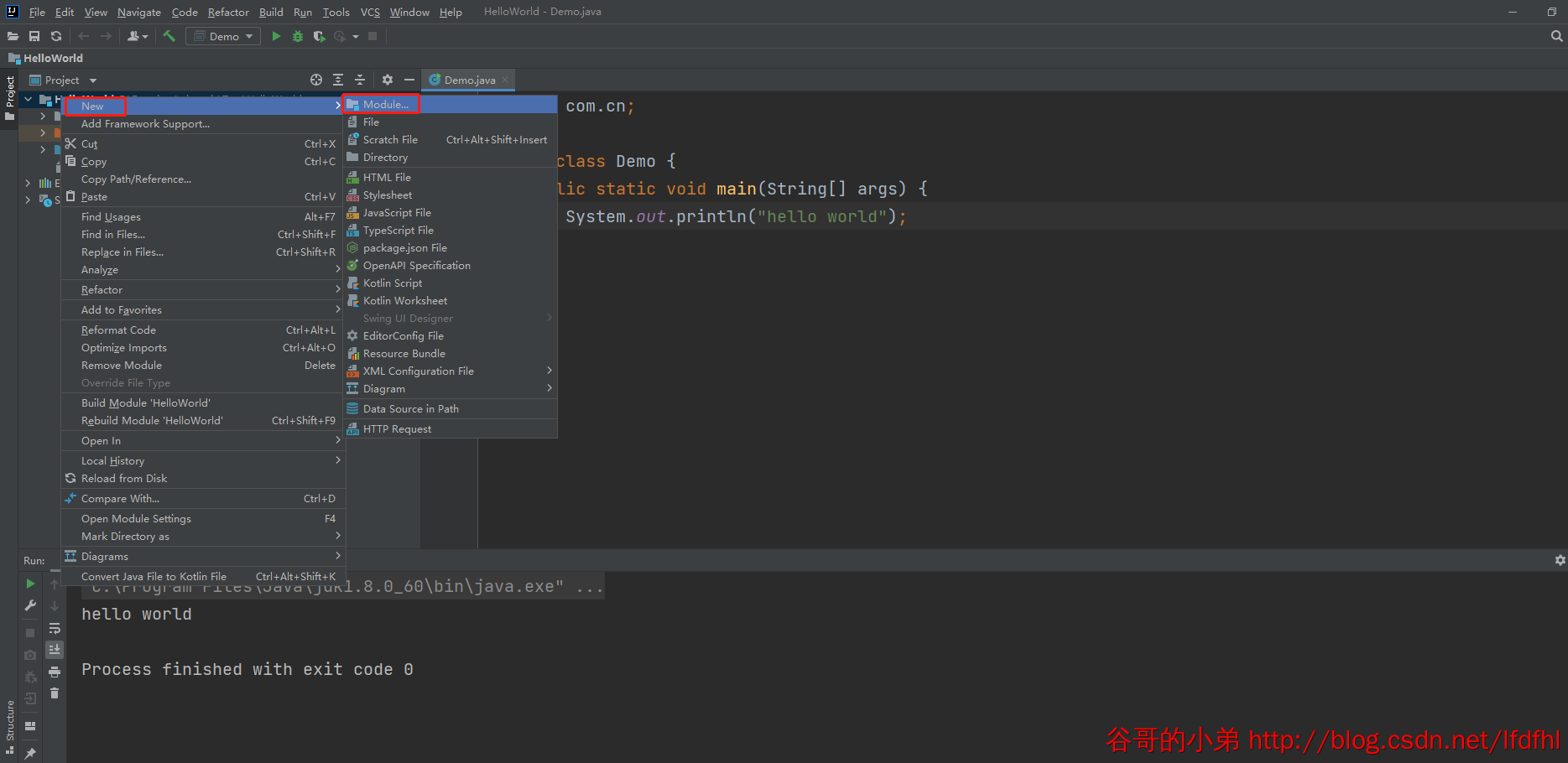Click 'Process finished with exit code 0' text
Image resolution: width=1568 pixels, height=763 pixels.
click(x=247, y=669)
